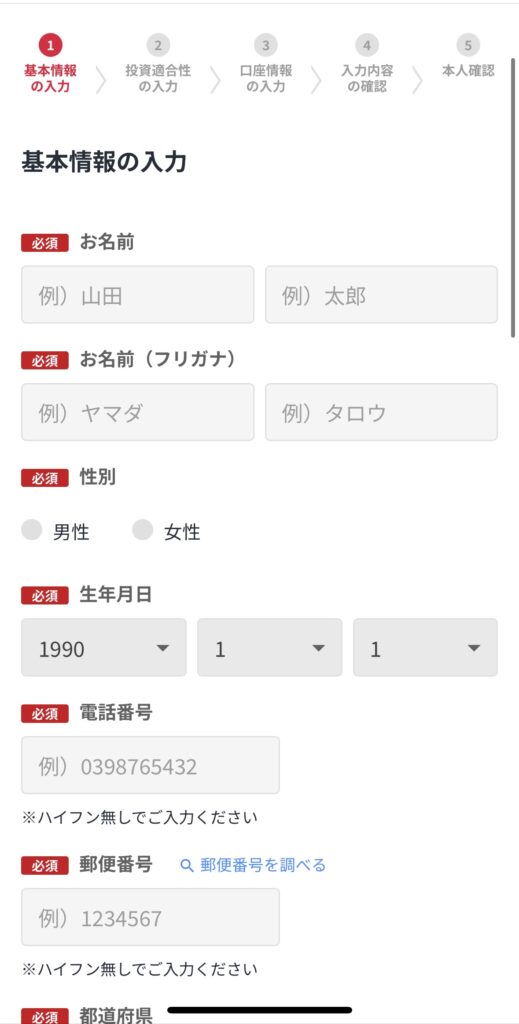Click the page's vertical scrollbar

[x=514, y=197]
